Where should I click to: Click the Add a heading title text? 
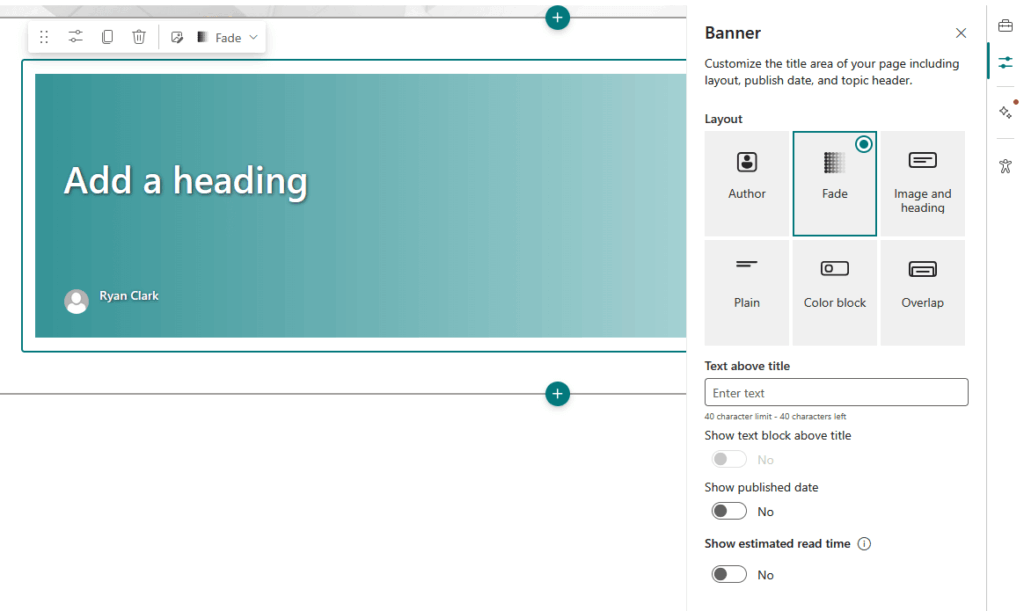click(x=185, y=181)
